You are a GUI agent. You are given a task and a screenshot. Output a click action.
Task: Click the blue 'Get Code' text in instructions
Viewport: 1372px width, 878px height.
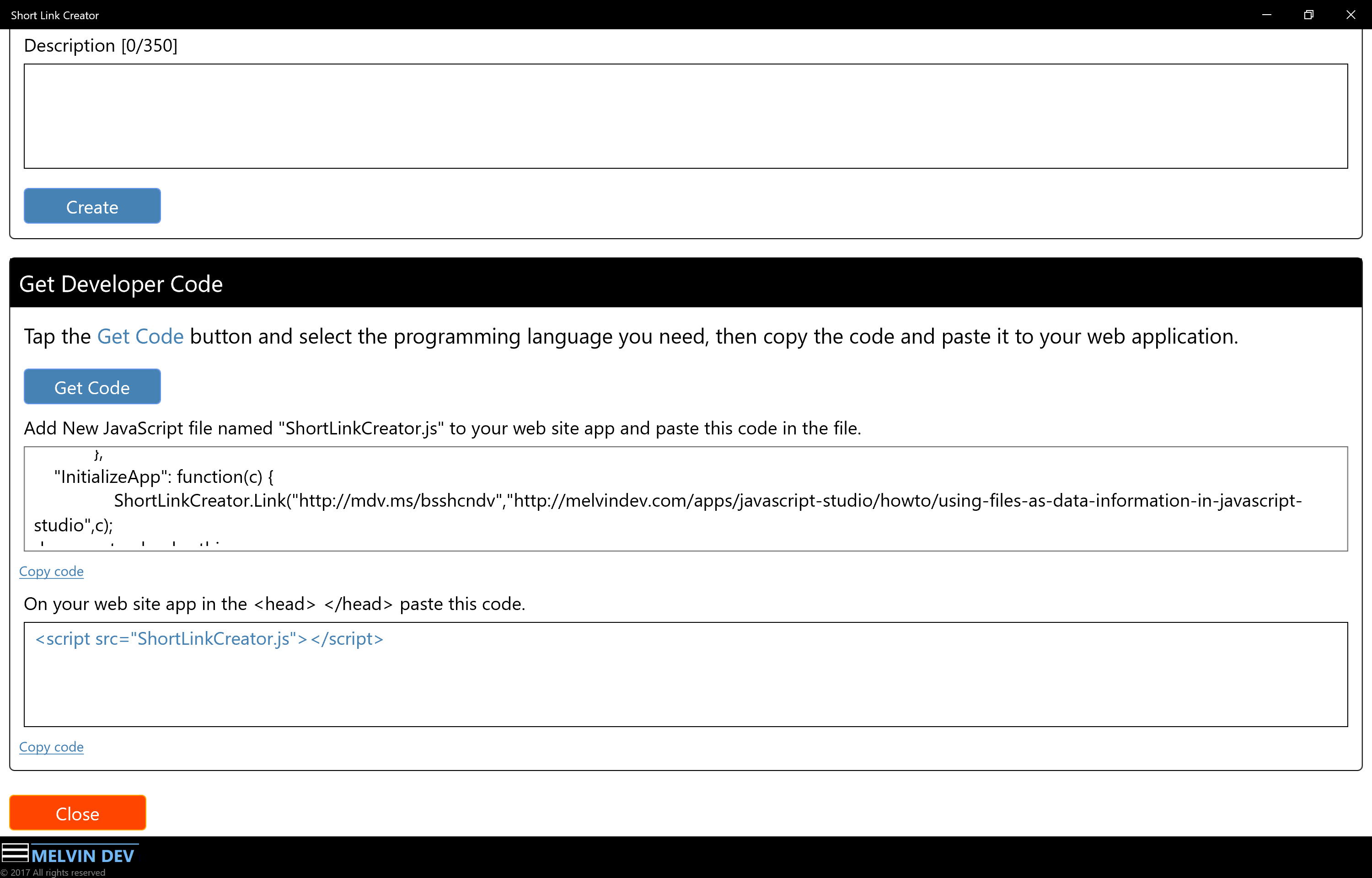tap(140, 337)
